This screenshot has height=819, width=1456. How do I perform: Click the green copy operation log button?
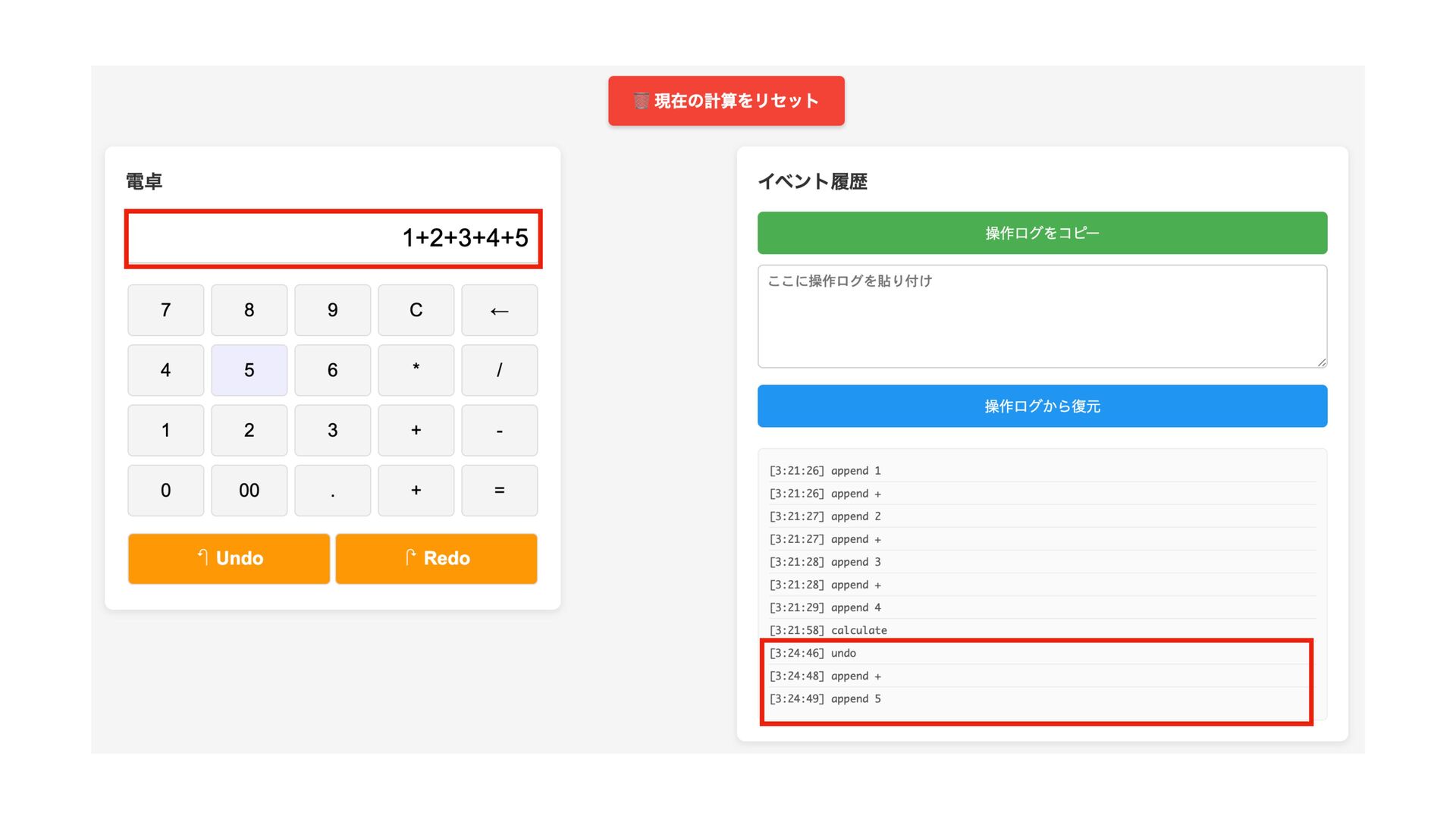click(x=1042, y=233)
